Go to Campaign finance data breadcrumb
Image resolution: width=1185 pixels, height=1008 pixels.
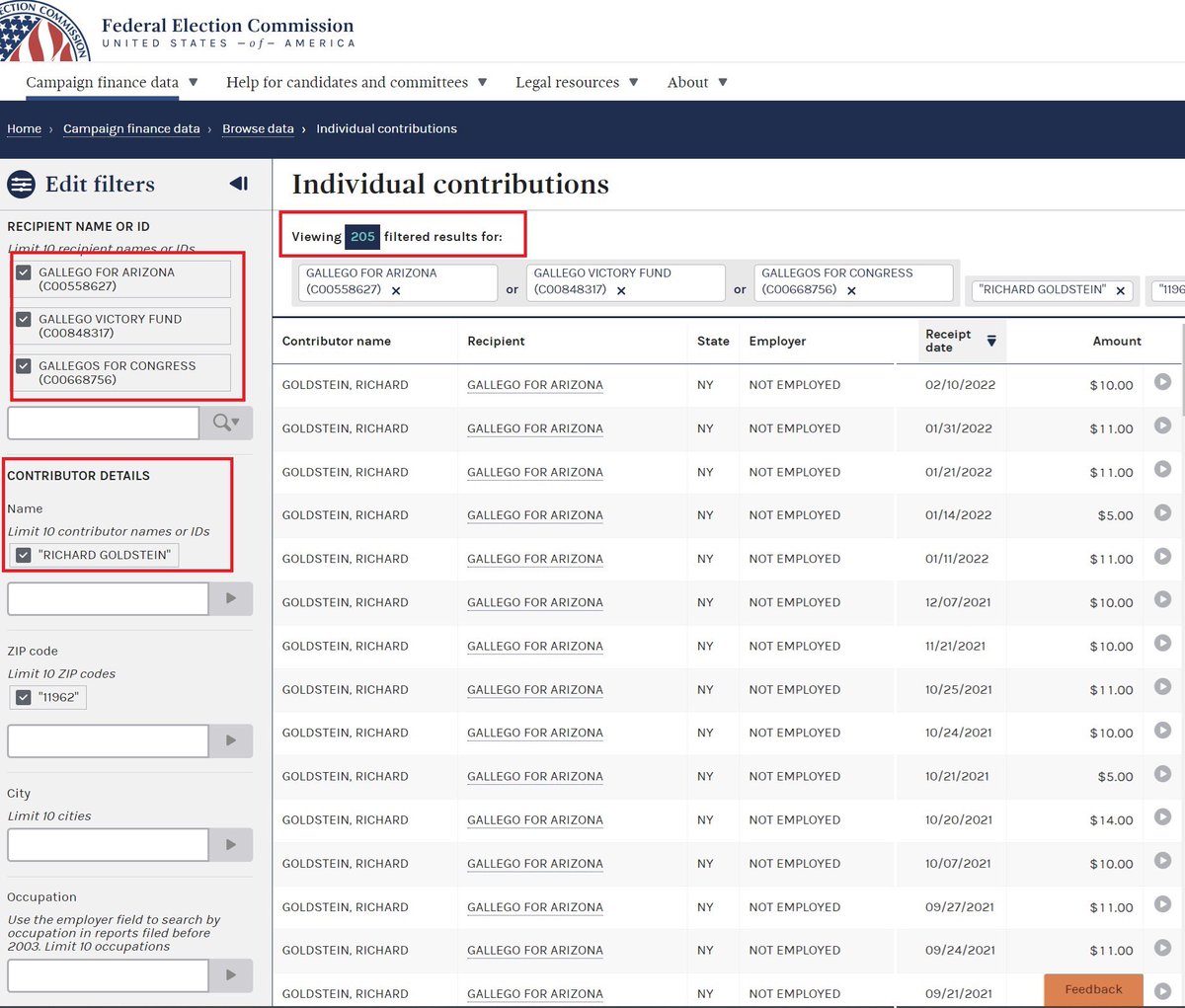[x=131, y=128]
